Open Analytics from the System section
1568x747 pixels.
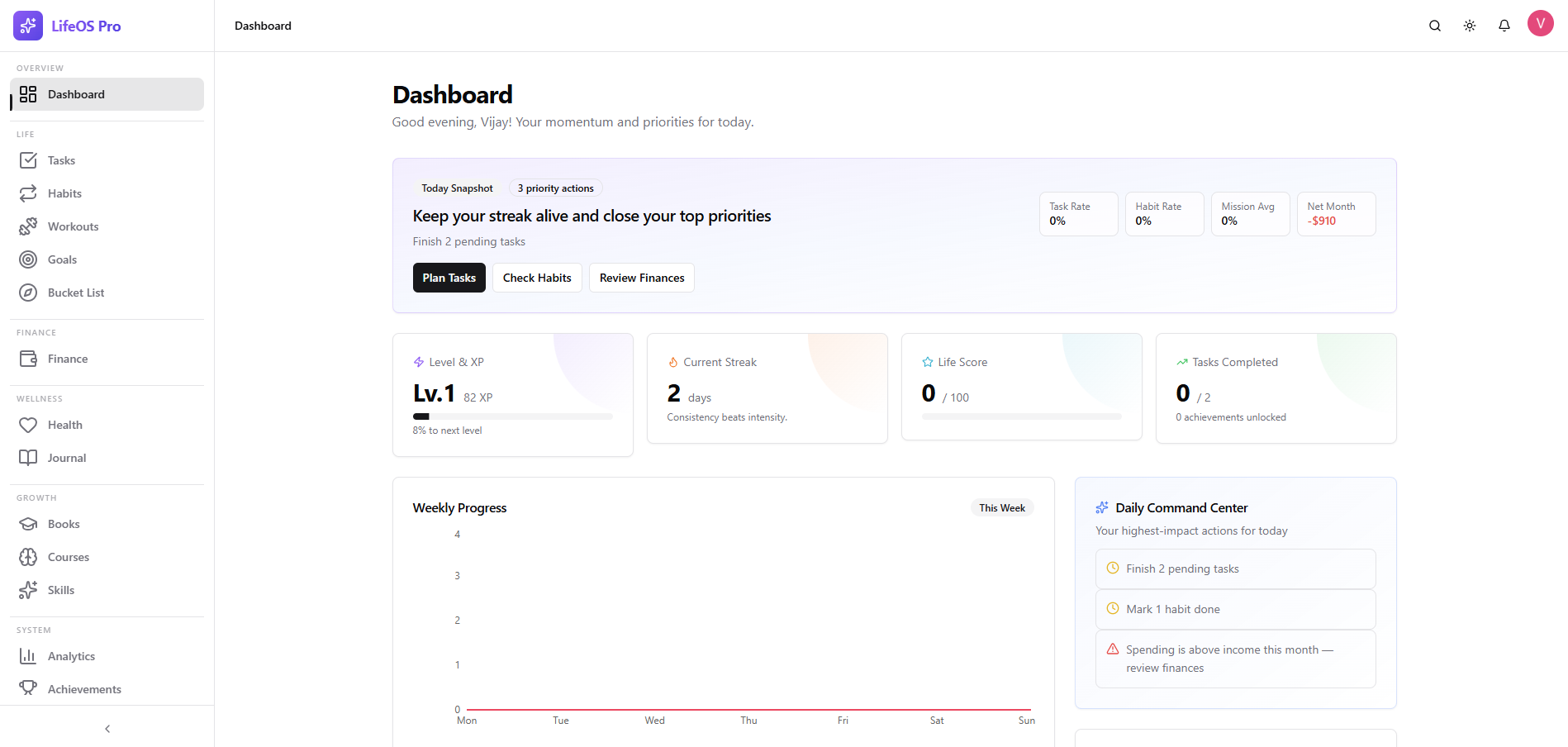click(72, 655)
